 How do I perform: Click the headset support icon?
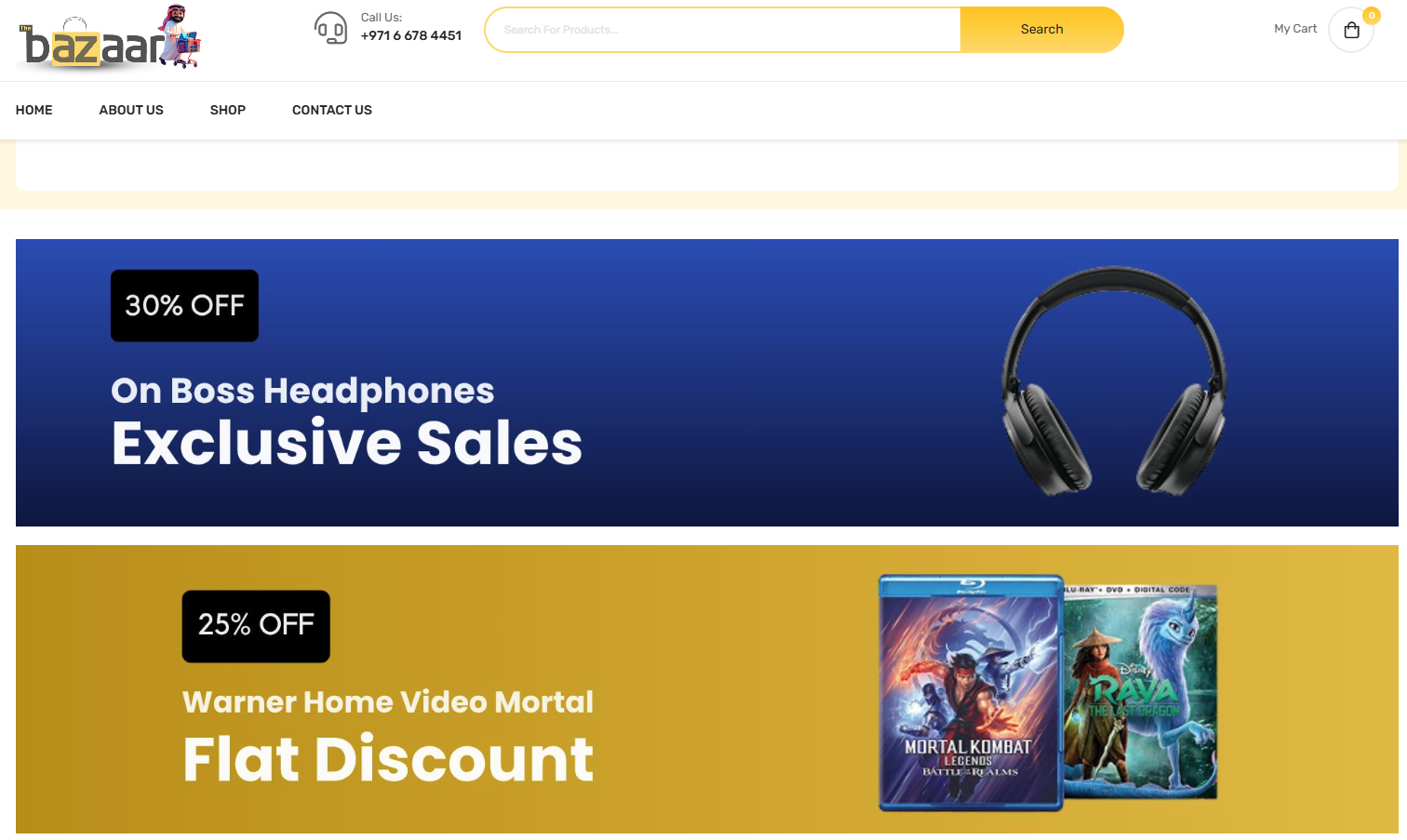[x=330, y=28]
